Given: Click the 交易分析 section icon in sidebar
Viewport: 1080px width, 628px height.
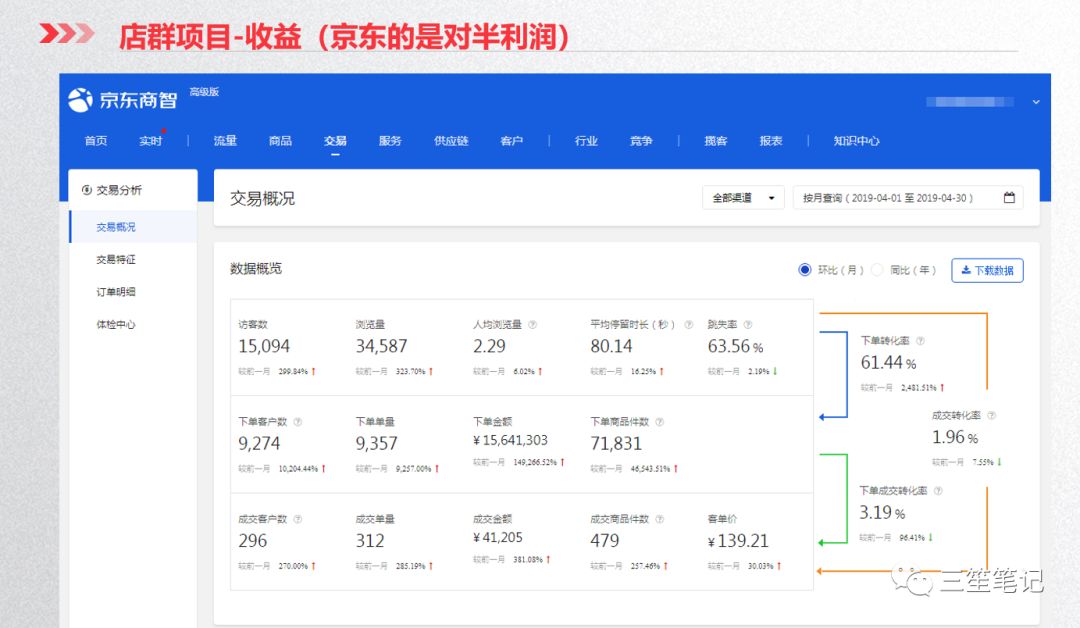Looking at the screenshot, I should coord(87,190).
